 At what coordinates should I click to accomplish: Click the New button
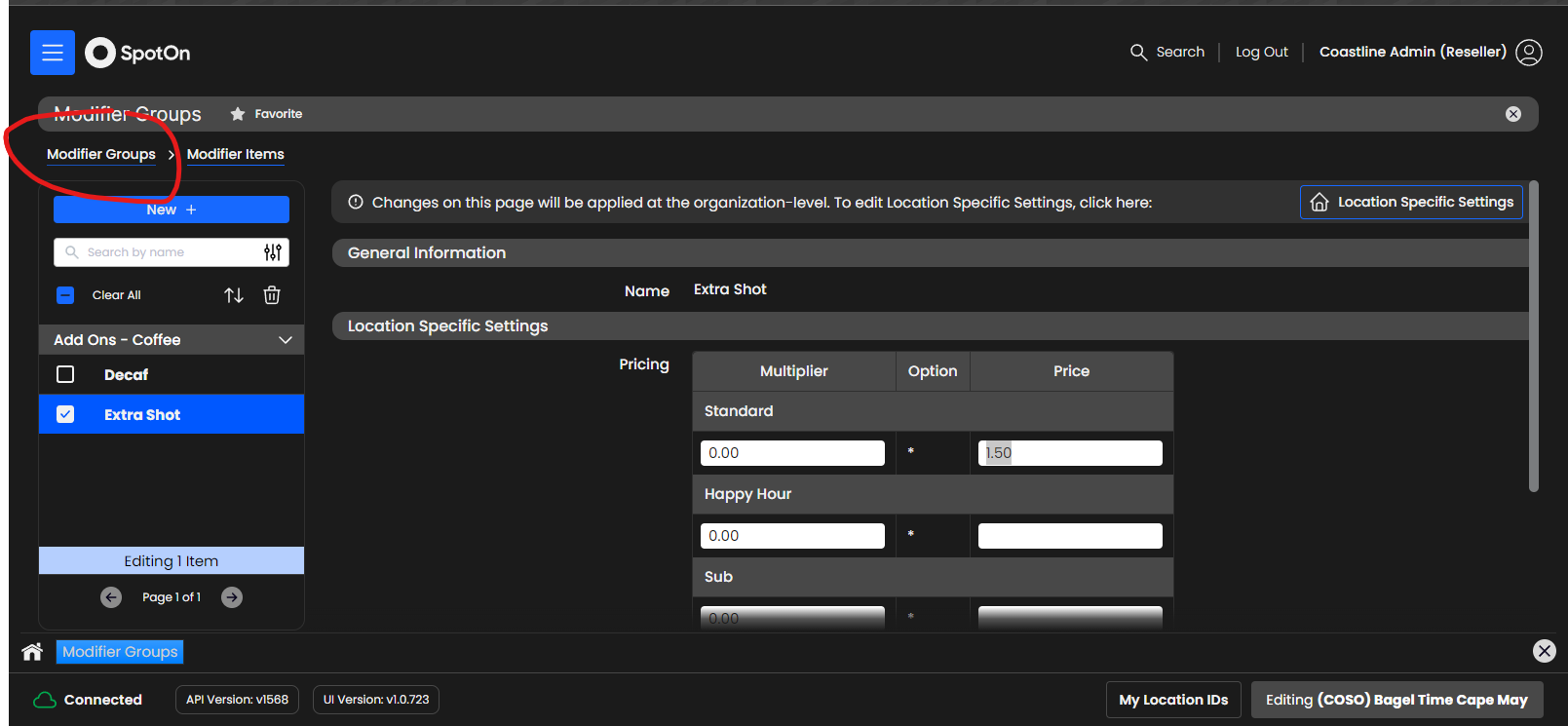(x=172, y=210)
